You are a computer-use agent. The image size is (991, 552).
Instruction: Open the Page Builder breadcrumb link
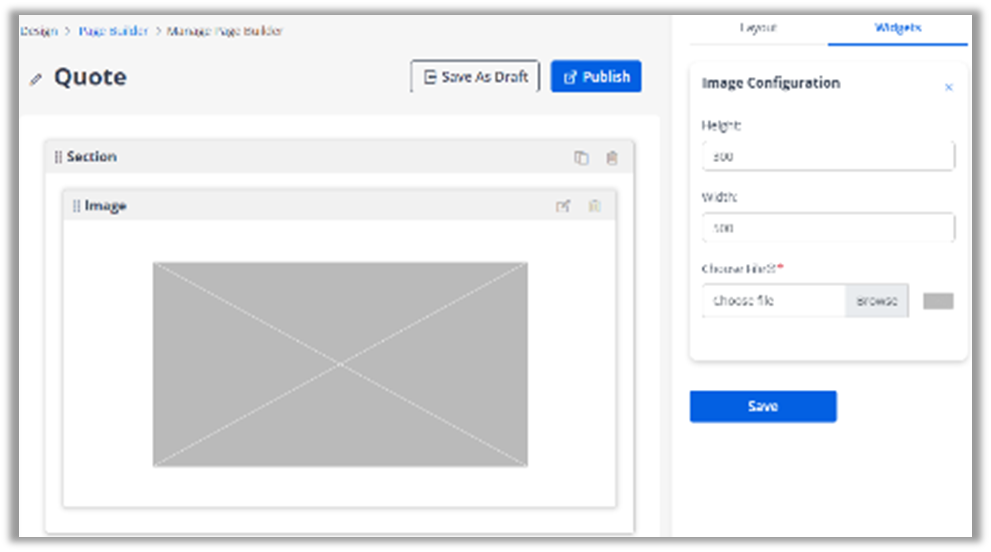tap(114, 31)
